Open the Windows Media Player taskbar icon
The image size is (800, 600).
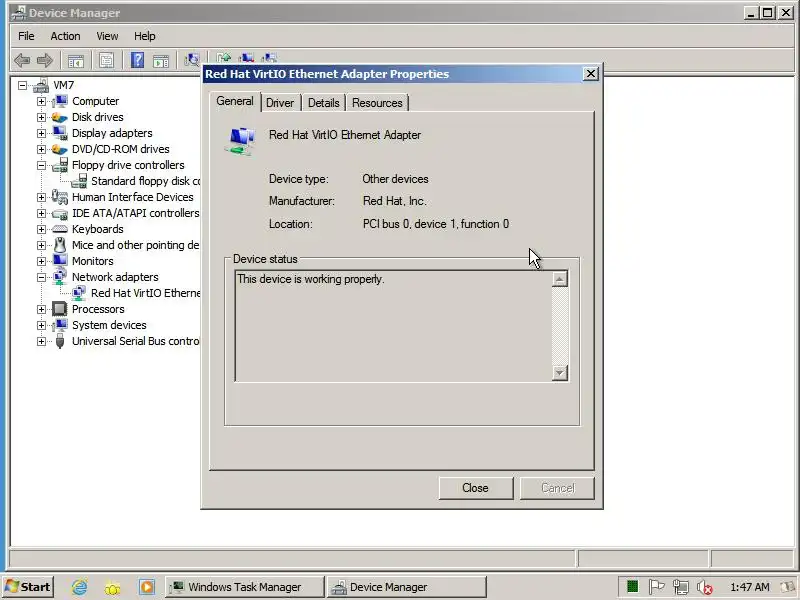click(x=146, y=587)
